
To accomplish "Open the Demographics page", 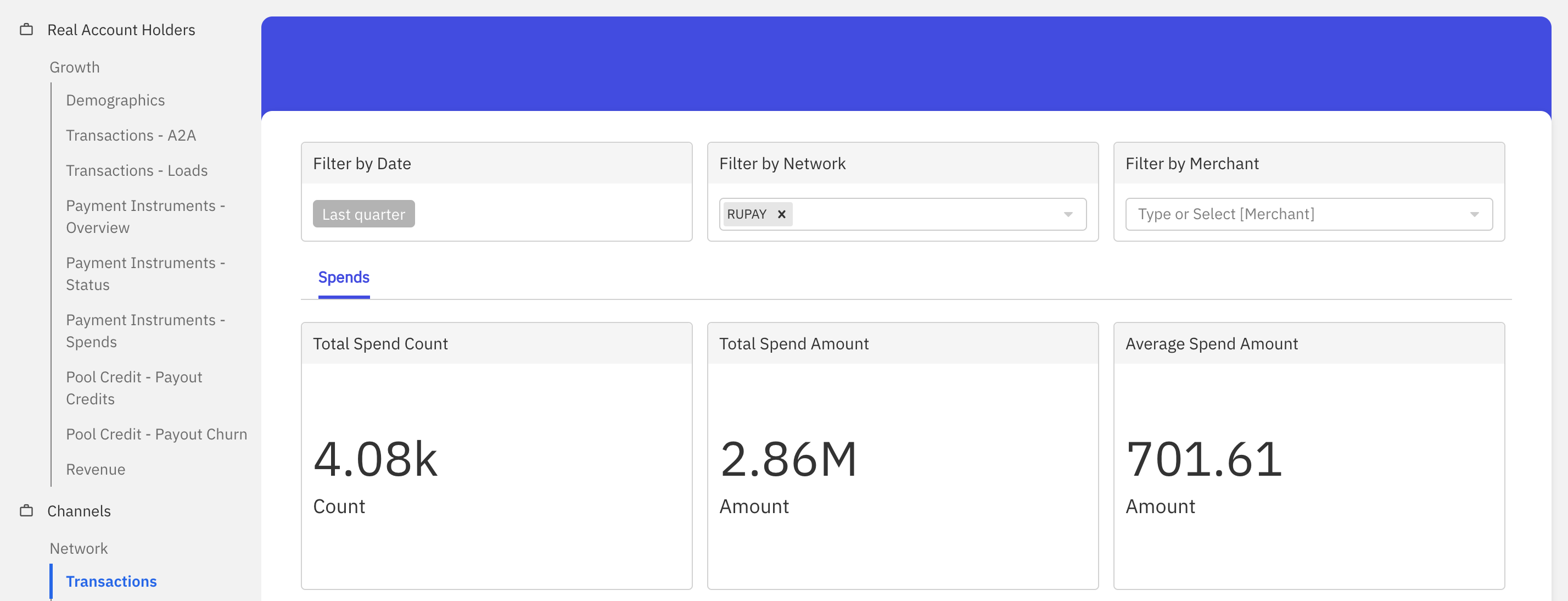I will click(x=115, y=101).
